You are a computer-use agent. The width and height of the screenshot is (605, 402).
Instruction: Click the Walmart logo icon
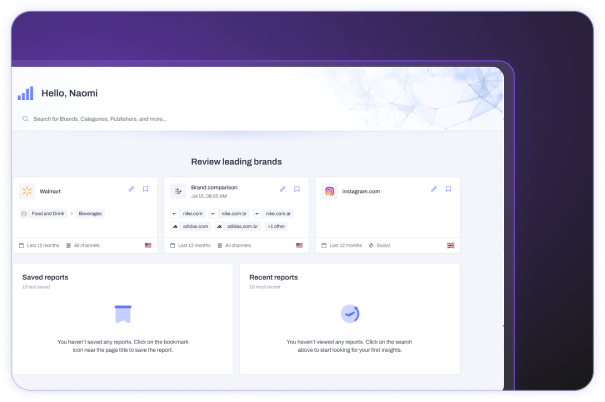coord(26,190)
